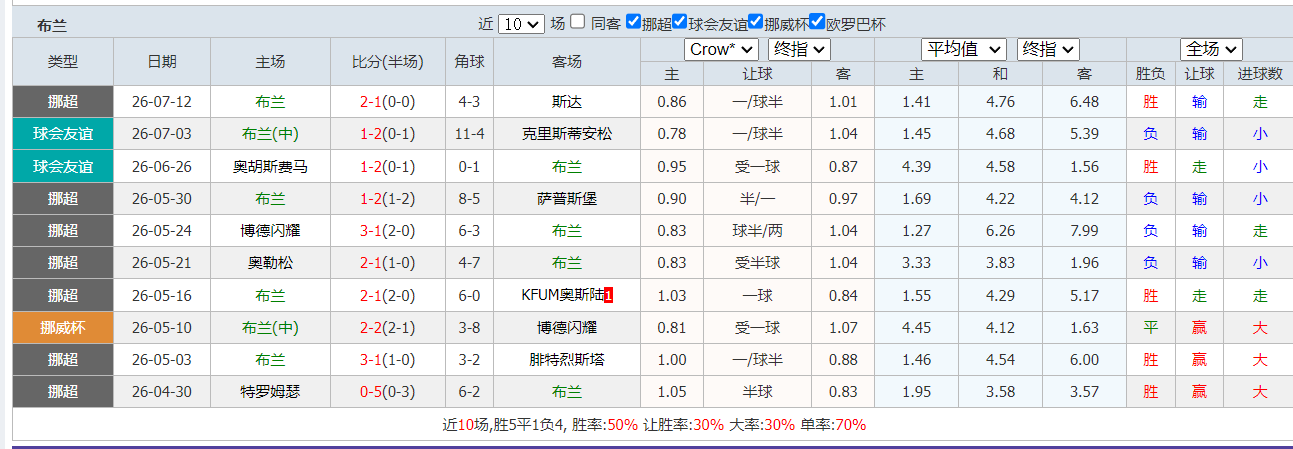Open the KFUM奥斯陆 team link

562,295
